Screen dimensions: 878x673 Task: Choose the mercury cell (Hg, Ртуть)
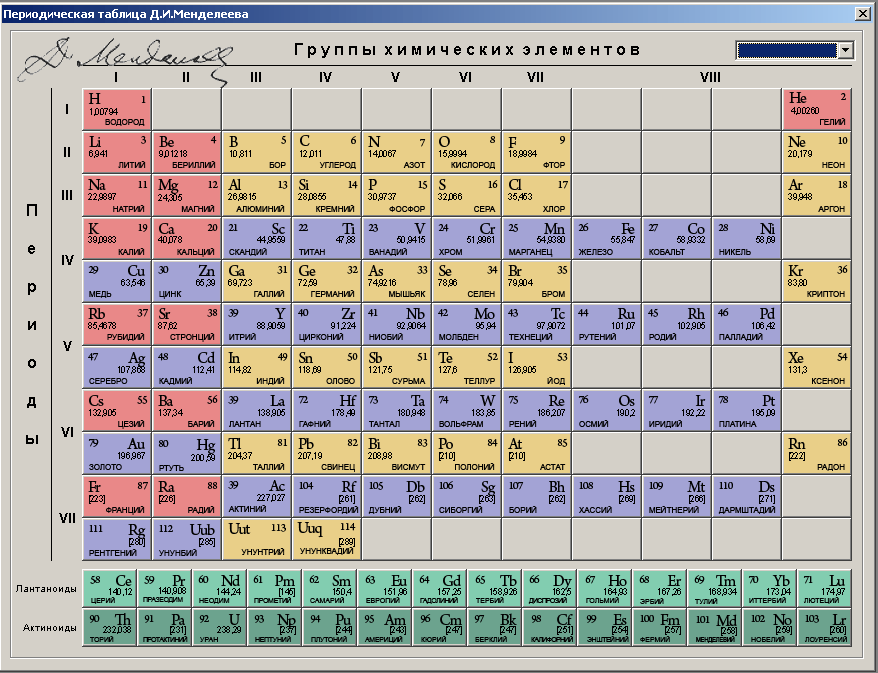[187, 453]
